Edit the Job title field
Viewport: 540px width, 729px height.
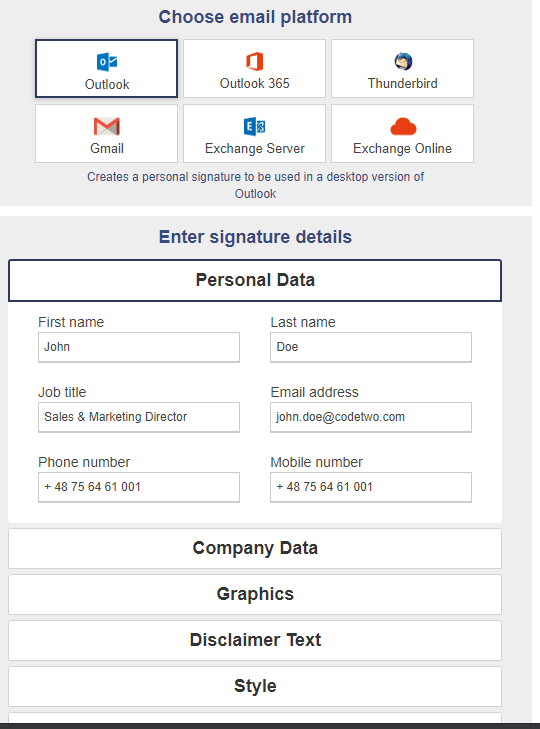point(139,417)
